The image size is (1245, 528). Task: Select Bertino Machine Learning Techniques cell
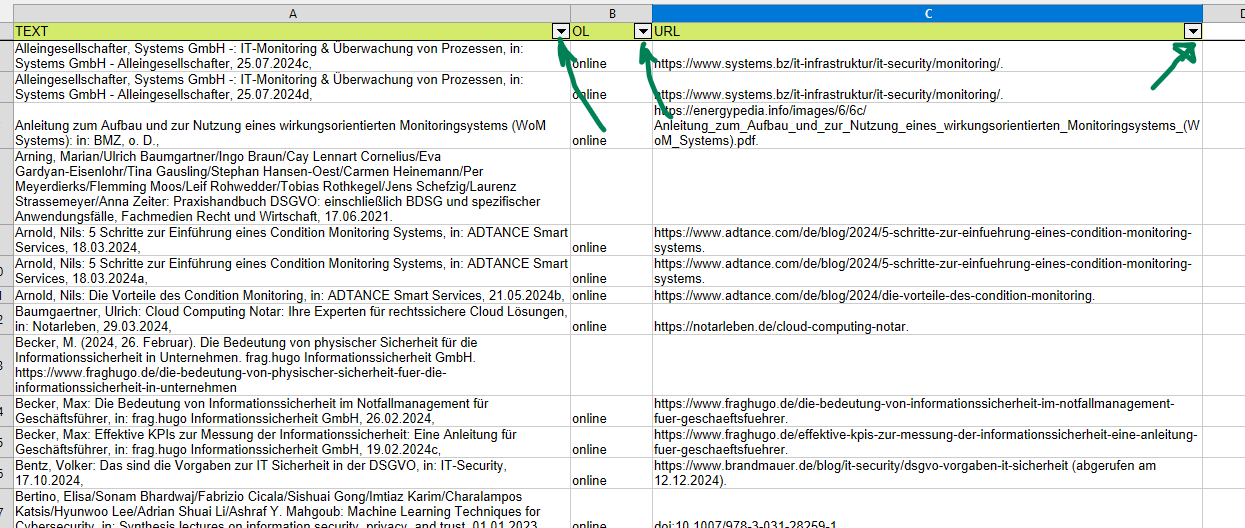point(292,509)
